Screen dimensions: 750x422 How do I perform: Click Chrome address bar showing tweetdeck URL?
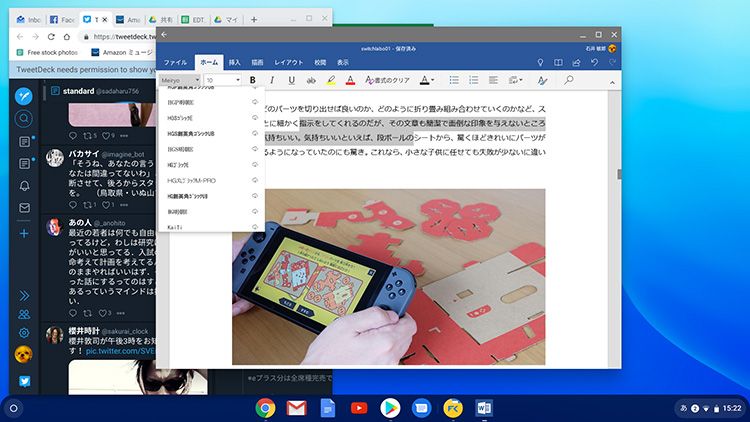click(x=120, y=37)
